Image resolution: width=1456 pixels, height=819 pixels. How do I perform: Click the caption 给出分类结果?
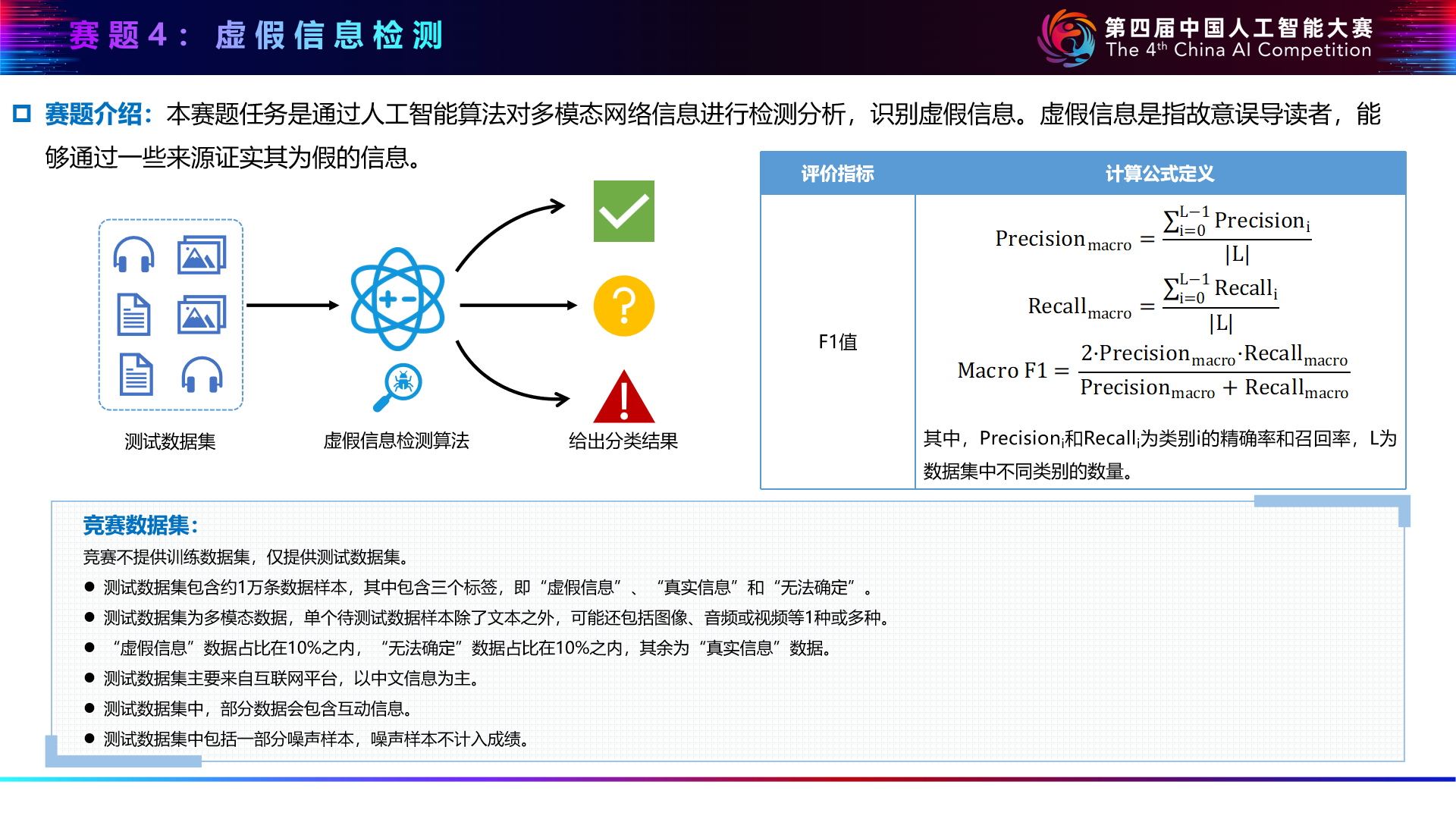point(623,441)
